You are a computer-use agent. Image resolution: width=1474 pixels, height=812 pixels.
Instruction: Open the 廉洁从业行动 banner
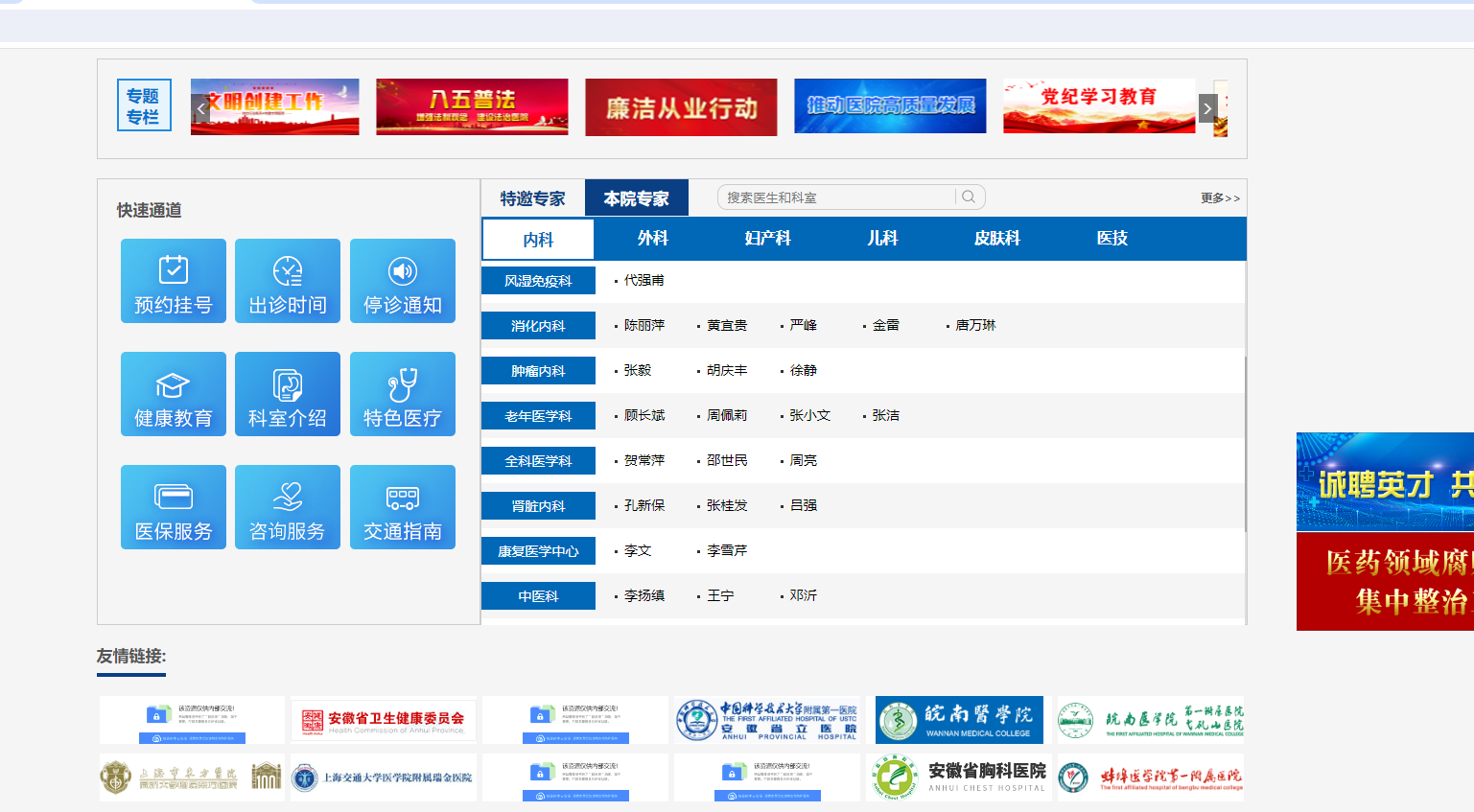pos(681,106)
